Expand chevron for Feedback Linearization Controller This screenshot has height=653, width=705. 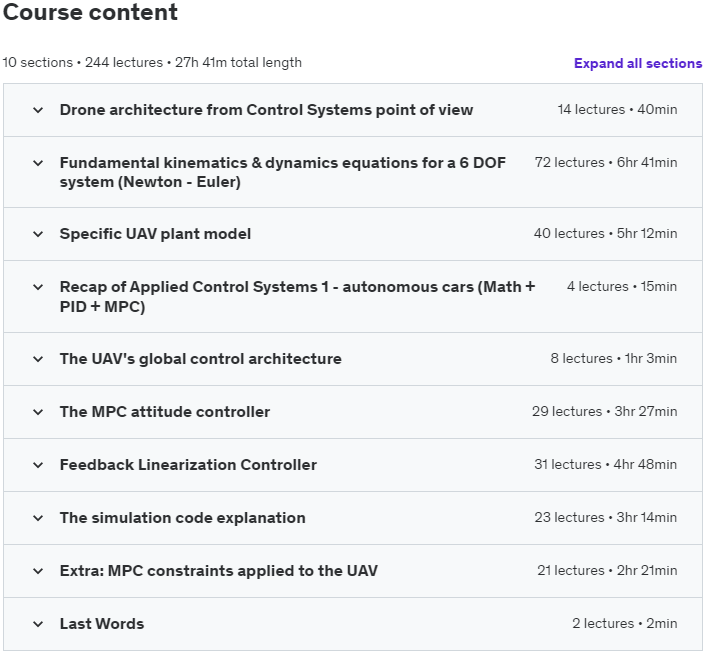point(38,465)
